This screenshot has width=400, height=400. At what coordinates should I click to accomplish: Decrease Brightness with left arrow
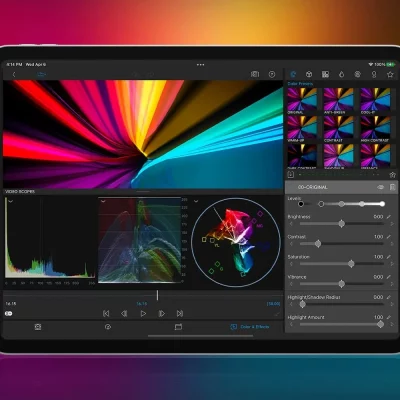pyautogui.click(x=291, y=224)
